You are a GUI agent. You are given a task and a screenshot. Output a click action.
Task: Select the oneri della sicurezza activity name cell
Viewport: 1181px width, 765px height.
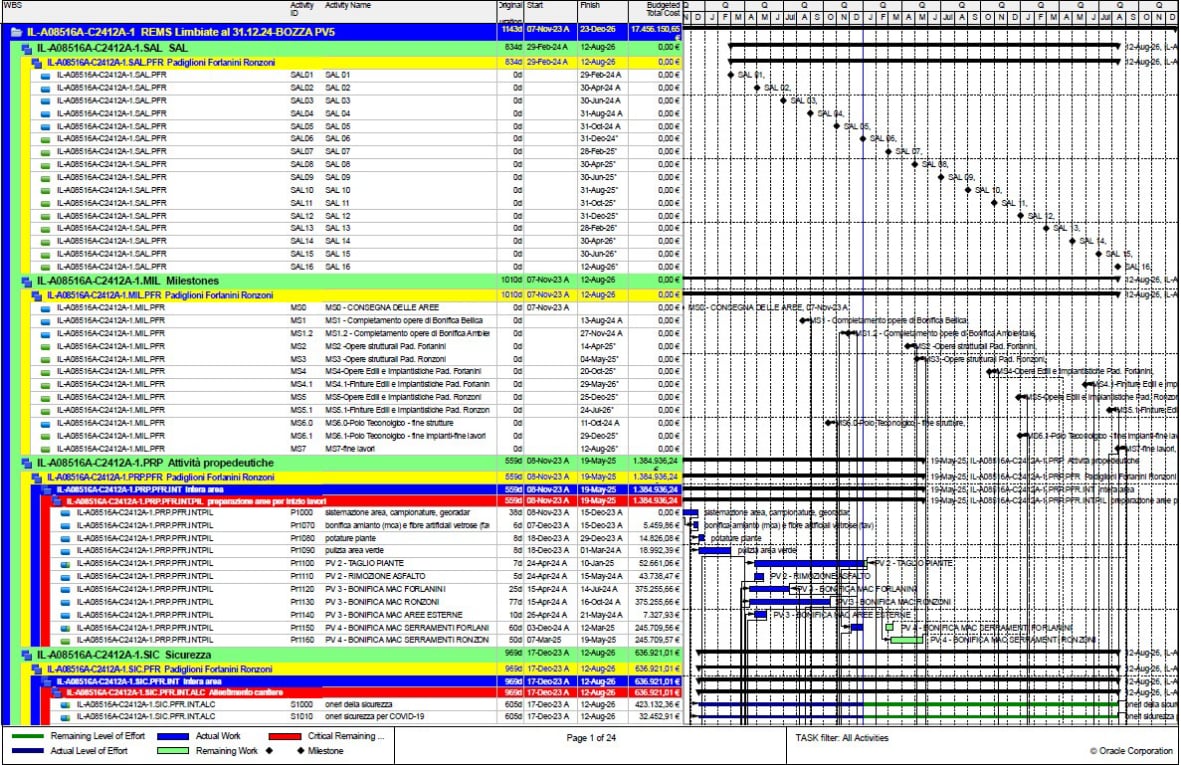410,706
